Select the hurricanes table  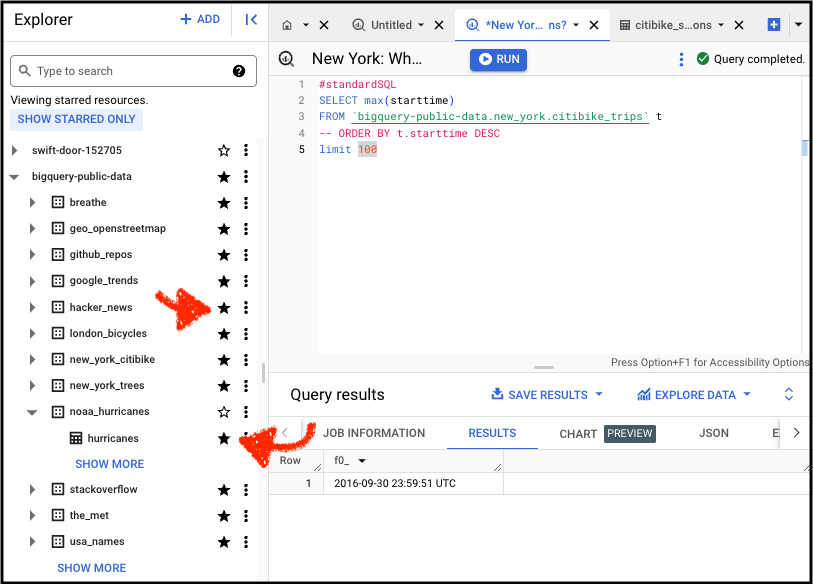click(113, 438)
